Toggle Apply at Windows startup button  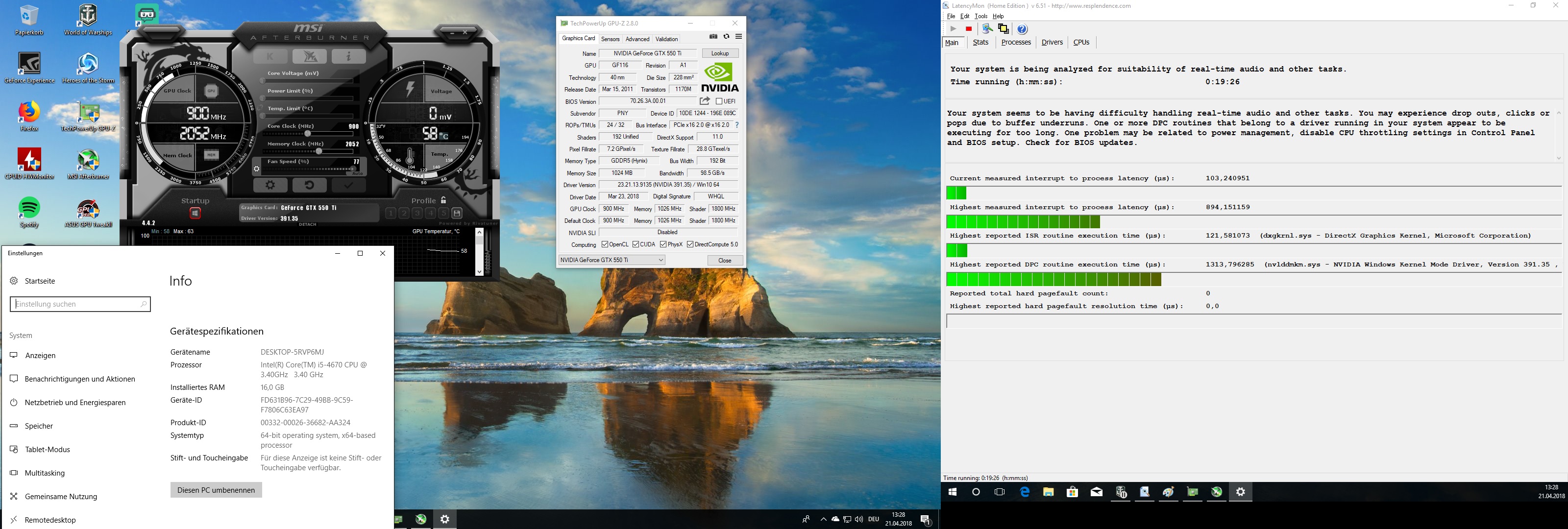pyautogui.click(x=195, y=213)
